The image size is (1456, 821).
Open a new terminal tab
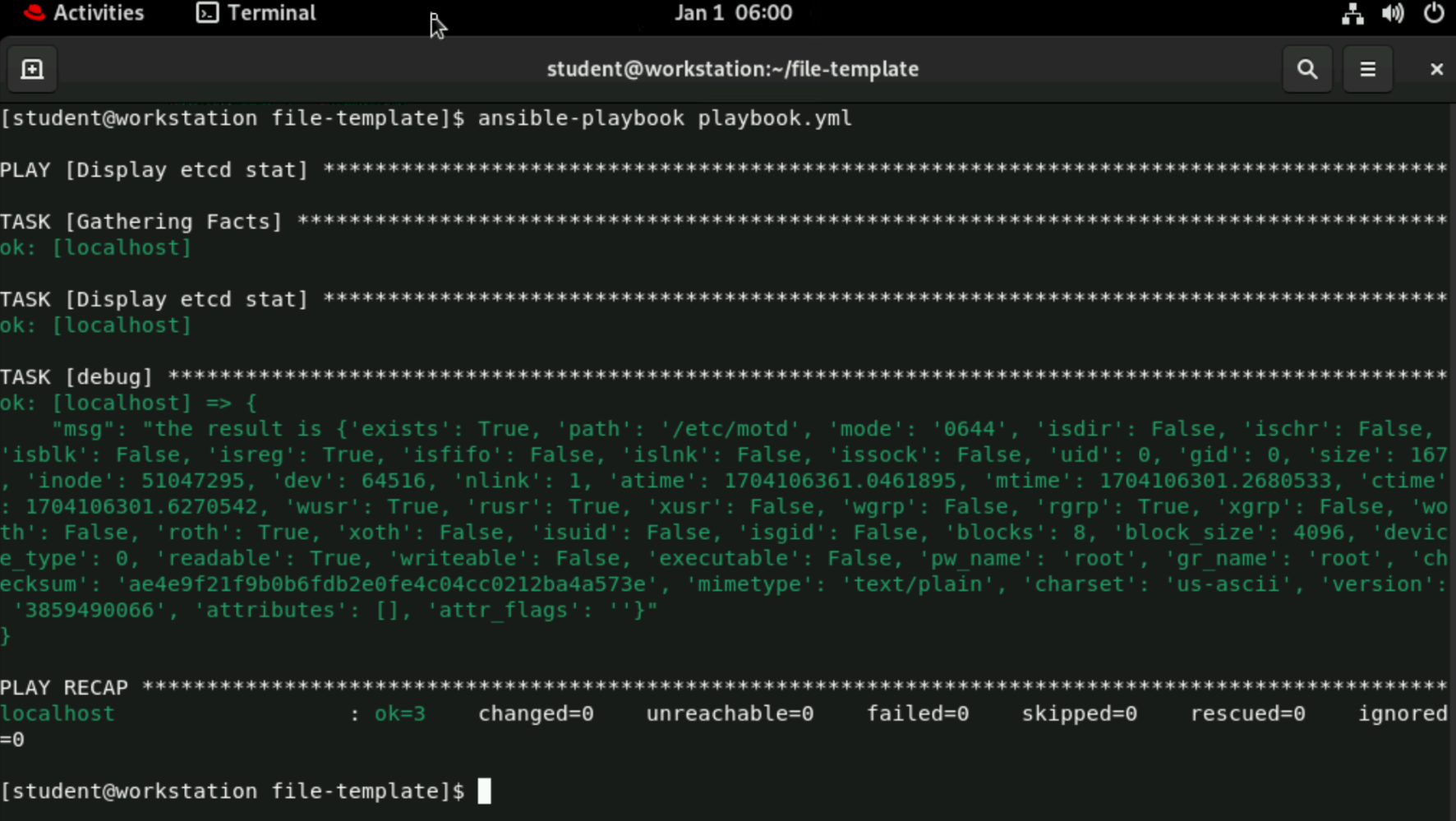(x=32, y=69)
